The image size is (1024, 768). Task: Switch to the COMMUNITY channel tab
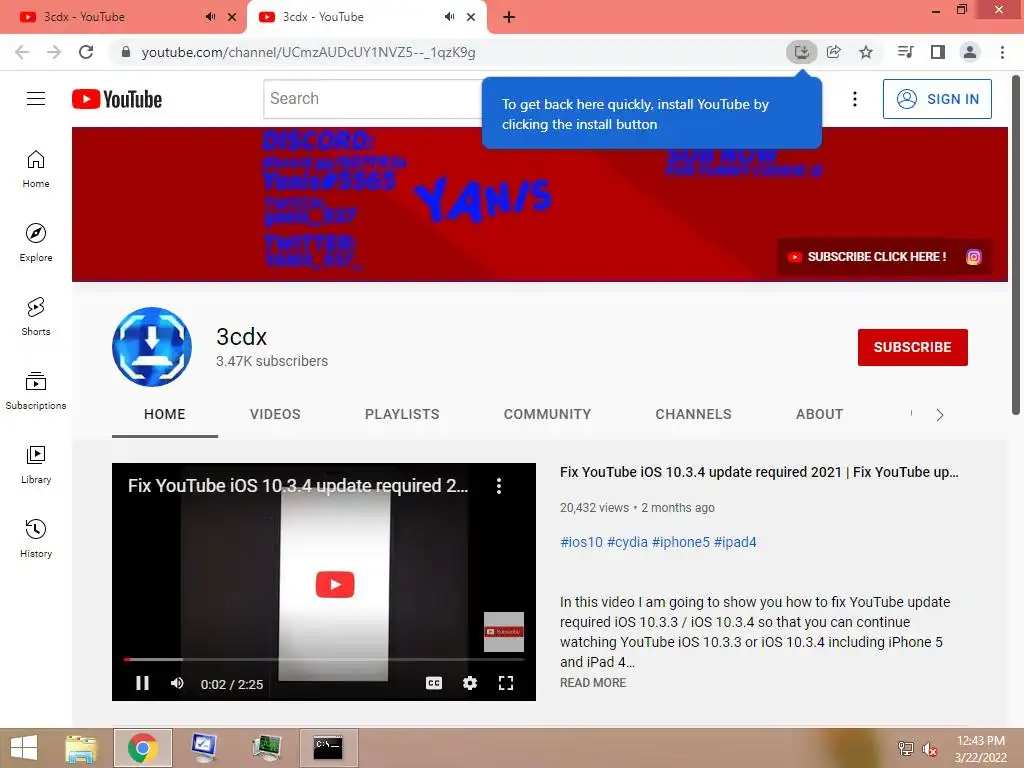(547, 414)
